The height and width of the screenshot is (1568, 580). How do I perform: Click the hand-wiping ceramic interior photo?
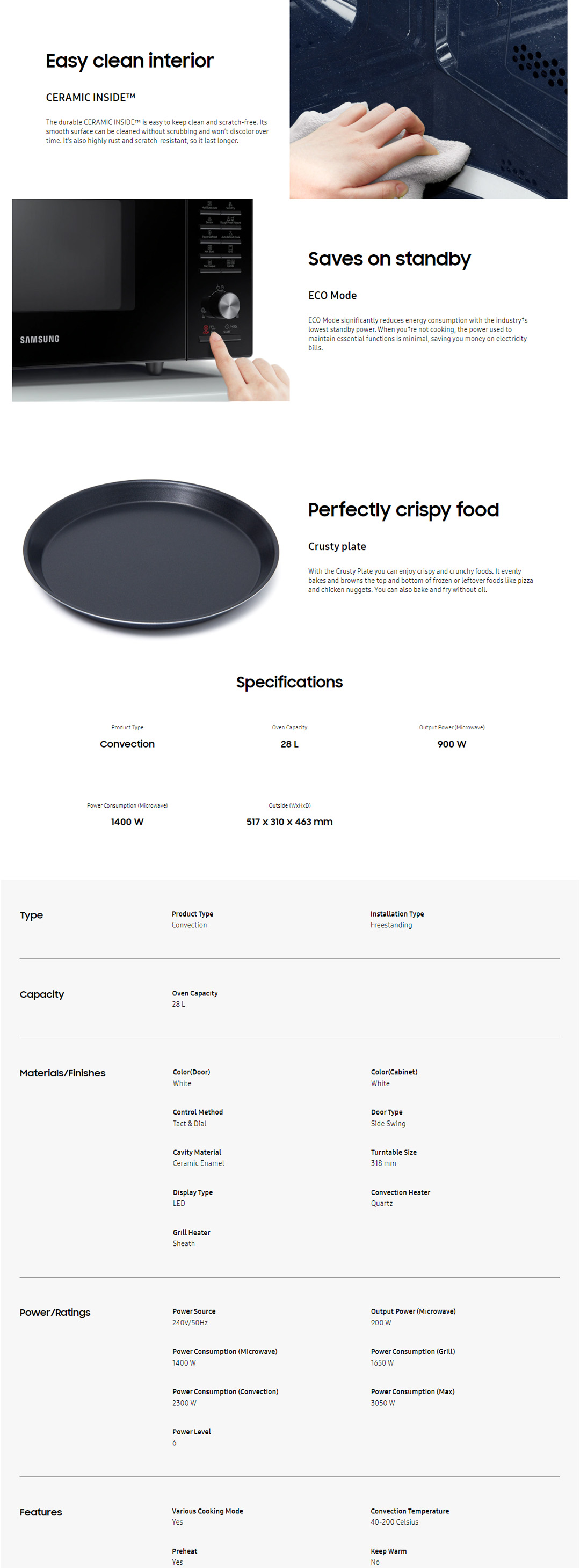[427, 99]
